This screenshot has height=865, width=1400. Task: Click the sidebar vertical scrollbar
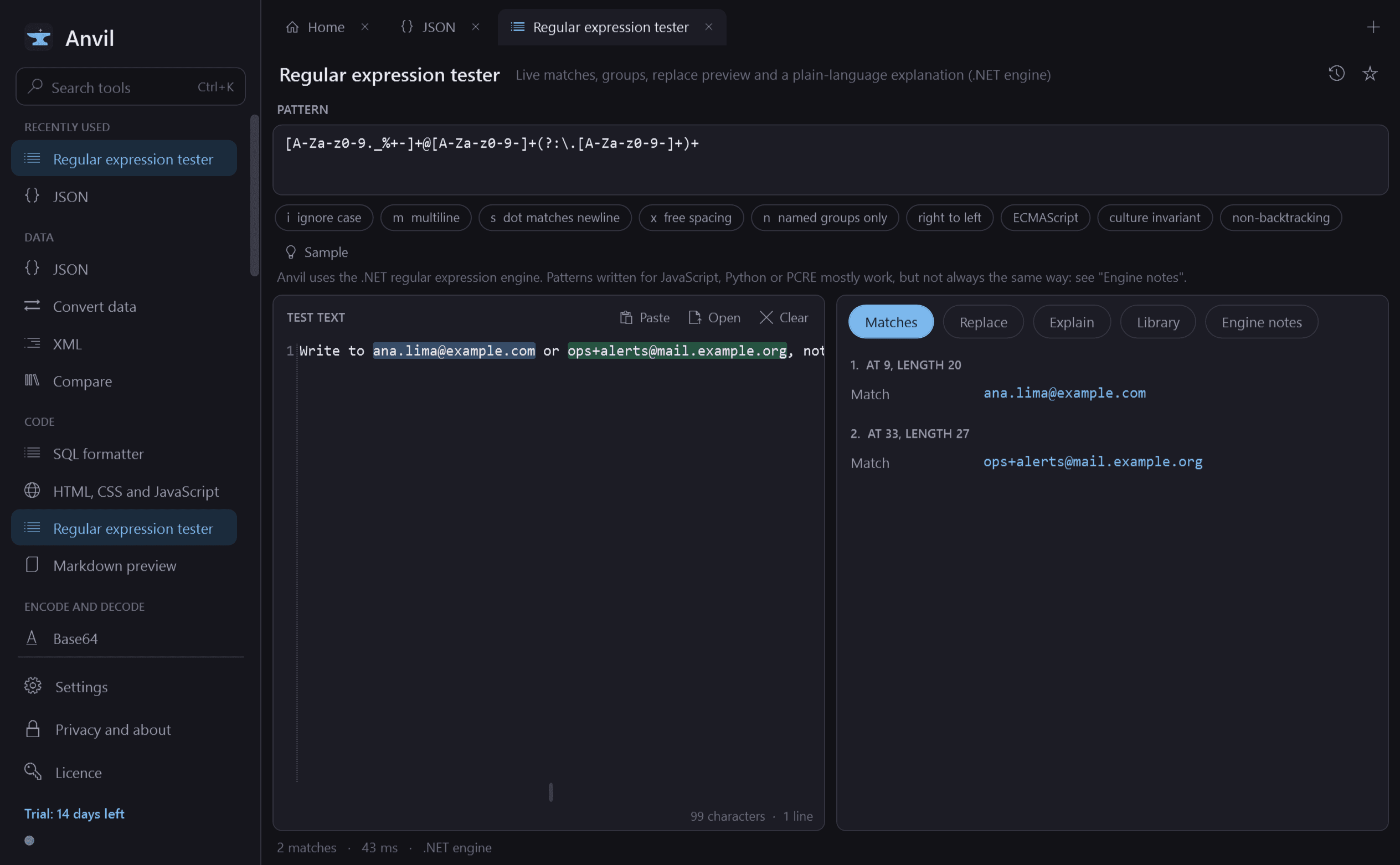pyautogui.click(x=255, y=195)
